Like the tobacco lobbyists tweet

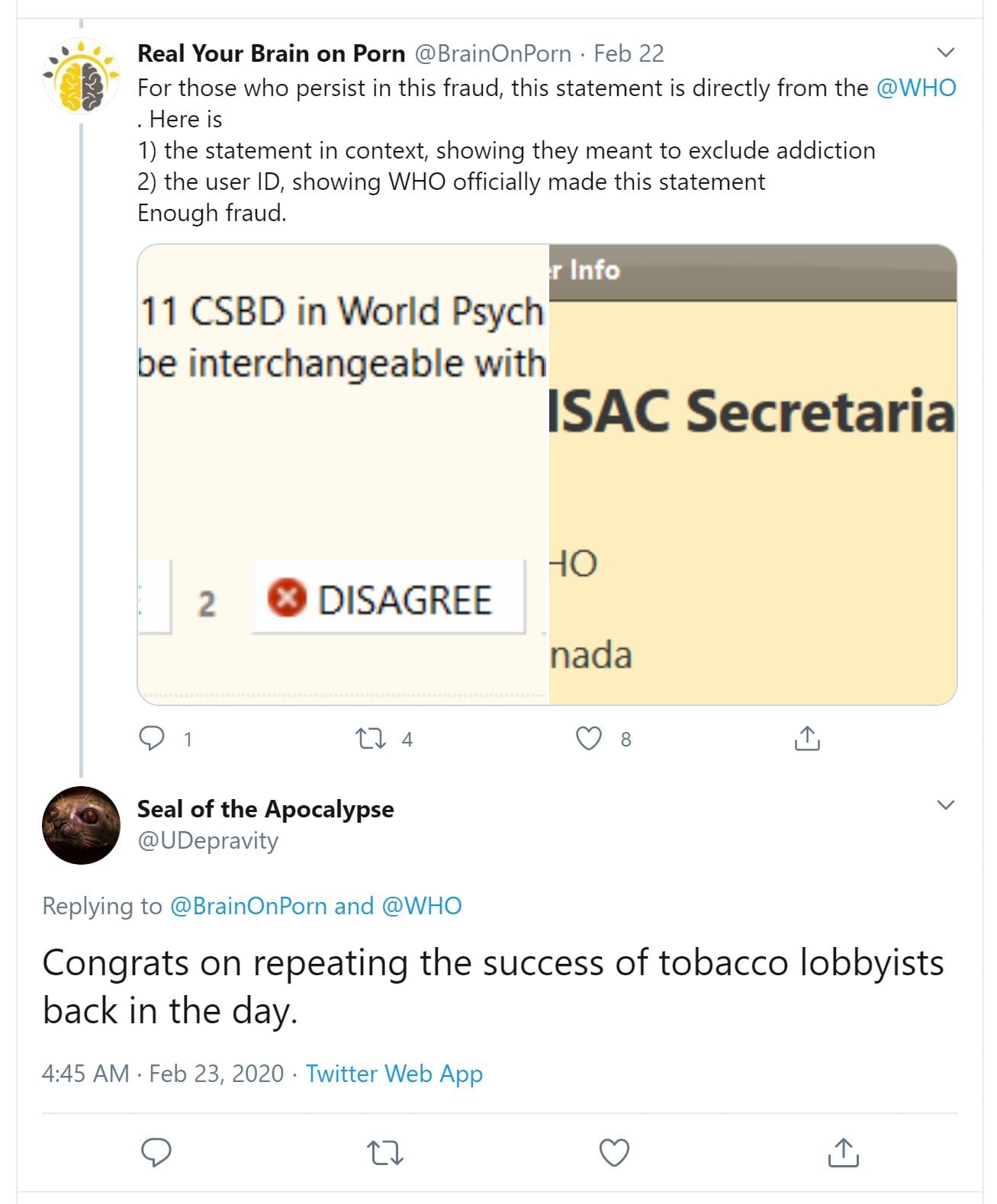tap(614, 1152)
